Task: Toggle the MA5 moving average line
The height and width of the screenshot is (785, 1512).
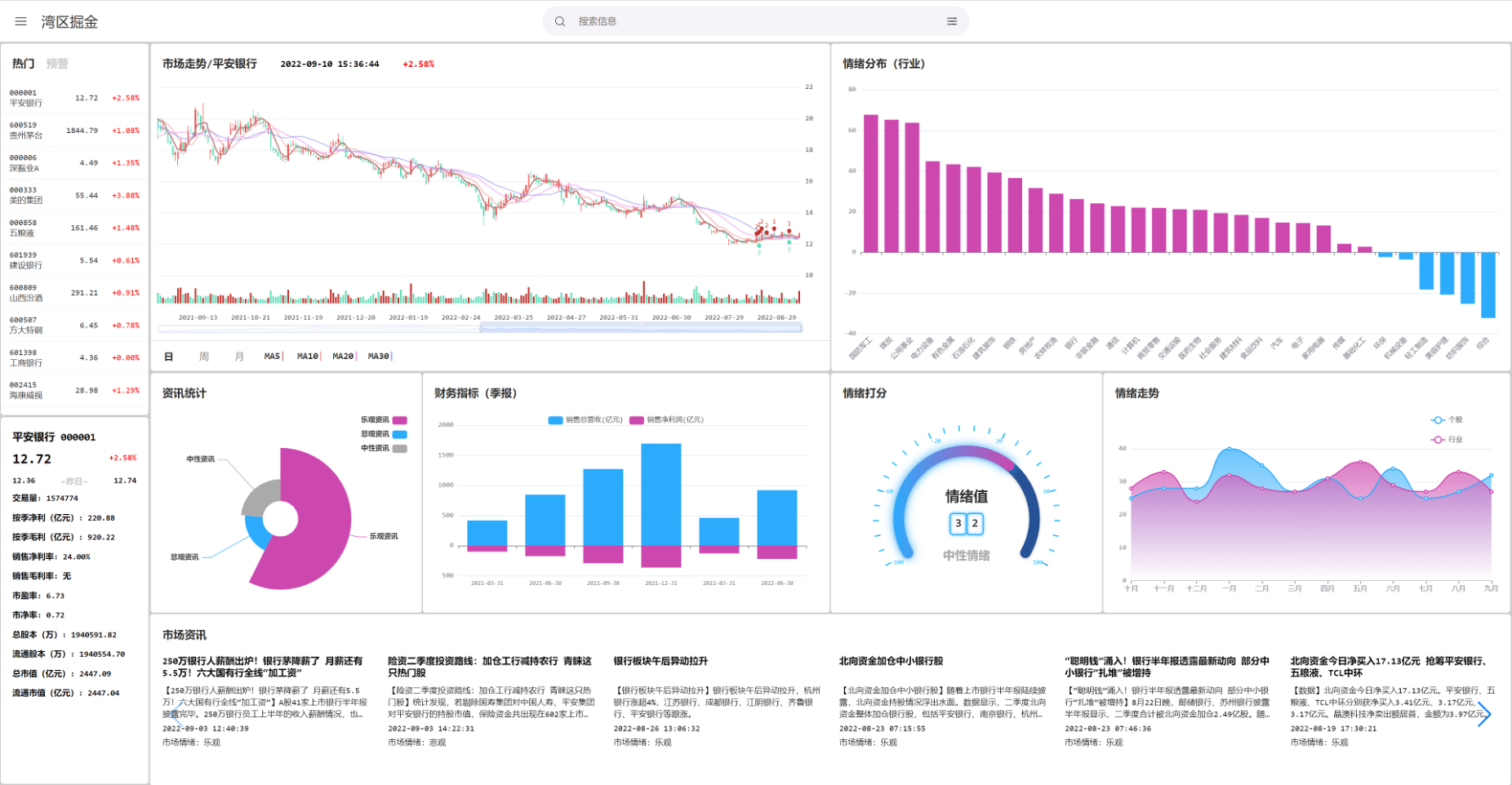Action: pyautogui.click(x=273, y=357)
